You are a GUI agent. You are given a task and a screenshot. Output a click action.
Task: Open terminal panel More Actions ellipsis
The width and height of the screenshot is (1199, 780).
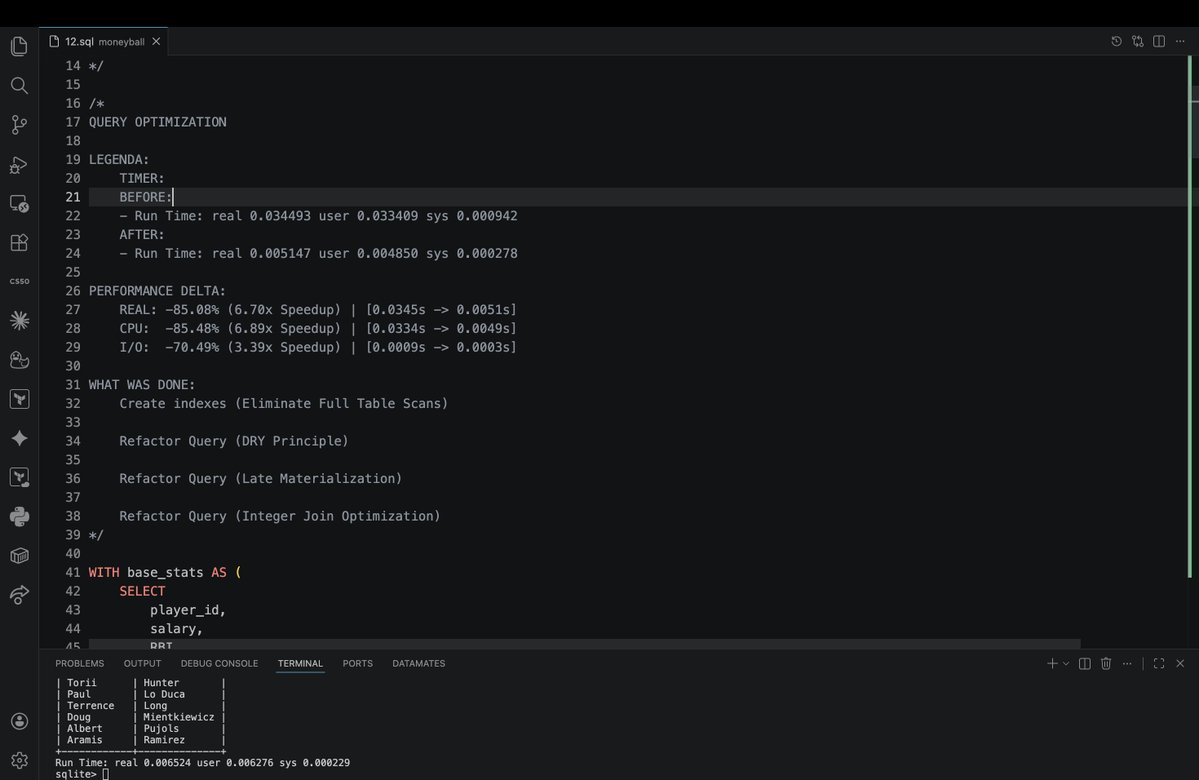click(x=1127, y=664)
